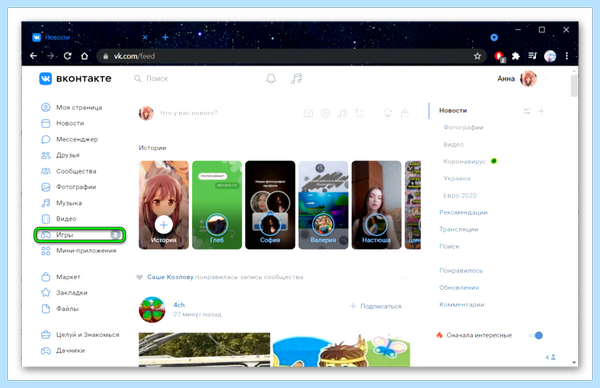Open the notifications bell icon
This screenshot has height=388, width=600.
271,79
